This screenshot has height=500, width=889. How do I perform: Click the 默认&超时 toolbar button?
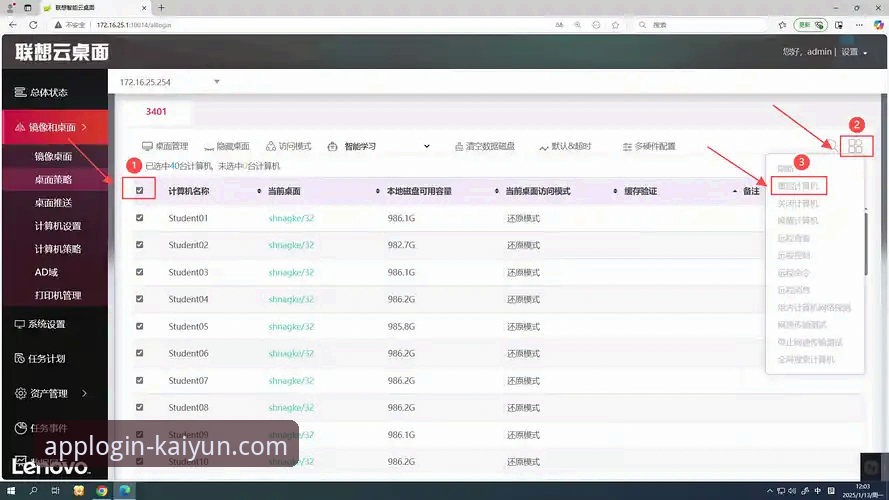565,146
